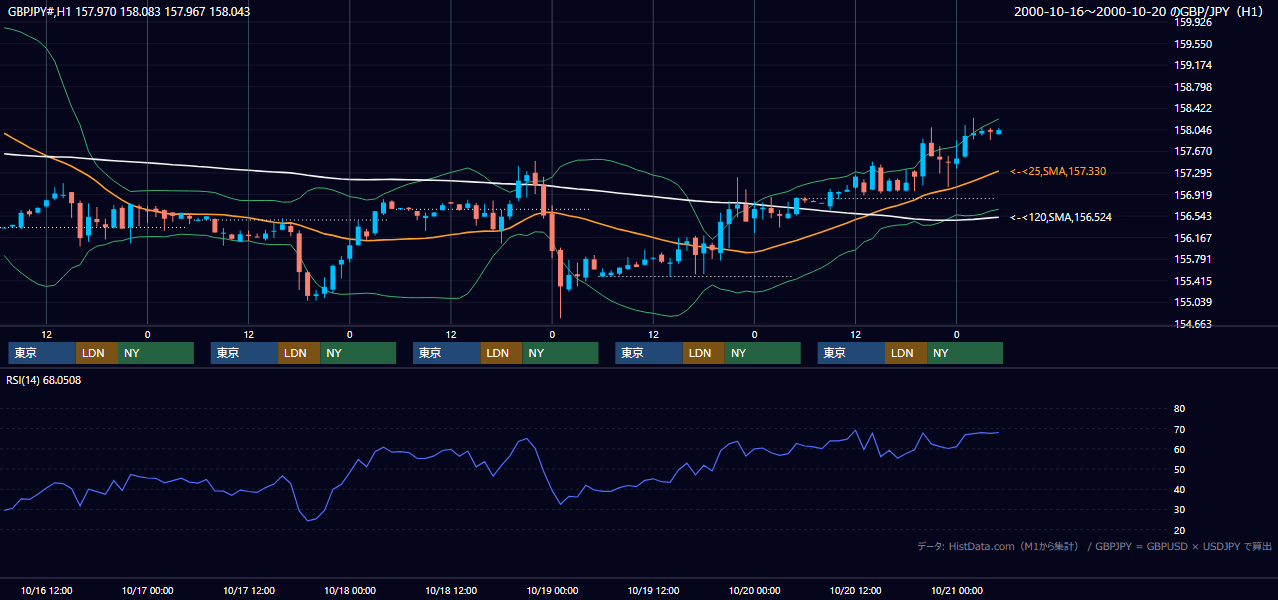Click the 10/16 12:00 date label
Image resolution: width=1278 pixels, height=600 pixels.
46,590
